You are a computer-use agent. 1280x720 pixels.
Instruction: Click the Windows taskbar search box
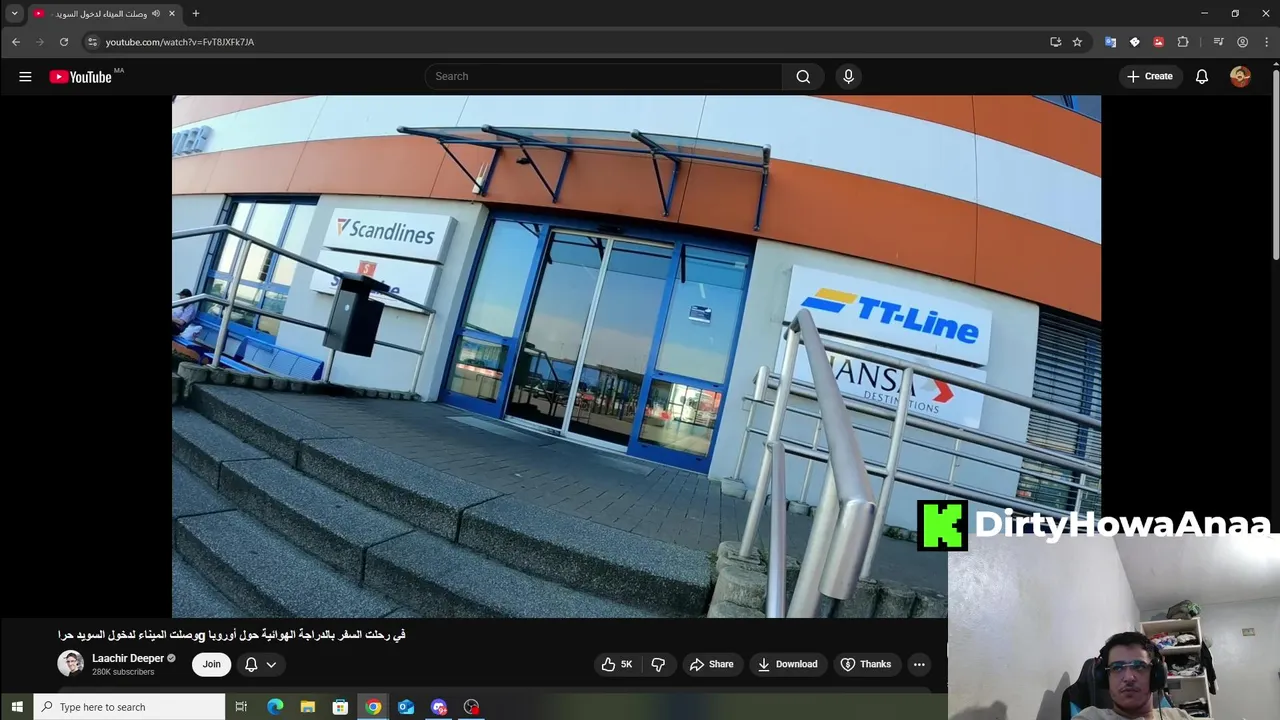point(129,707)
